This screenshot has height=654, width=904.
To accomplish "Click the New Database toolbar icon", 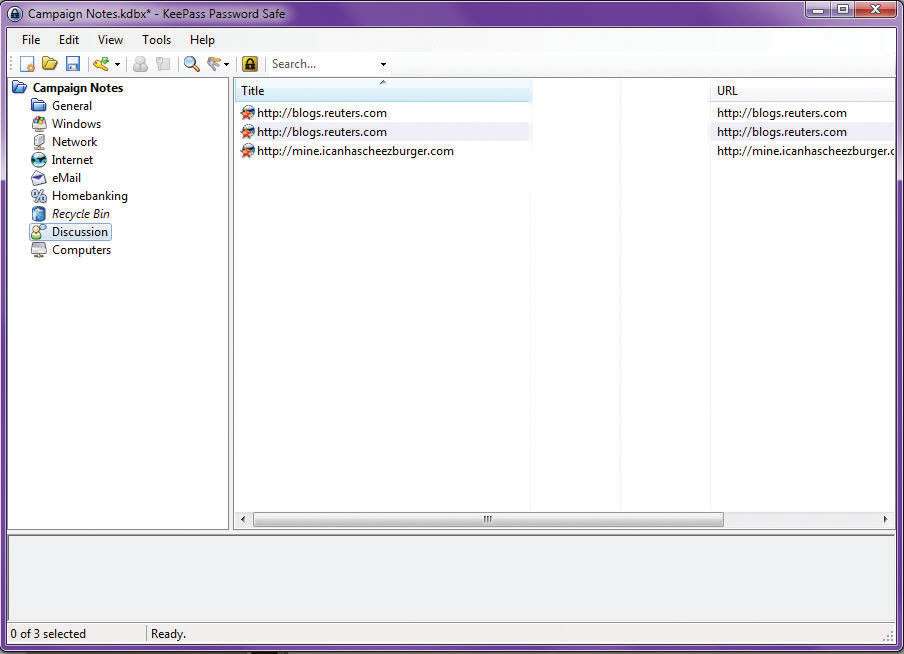I will coord(27,64).
